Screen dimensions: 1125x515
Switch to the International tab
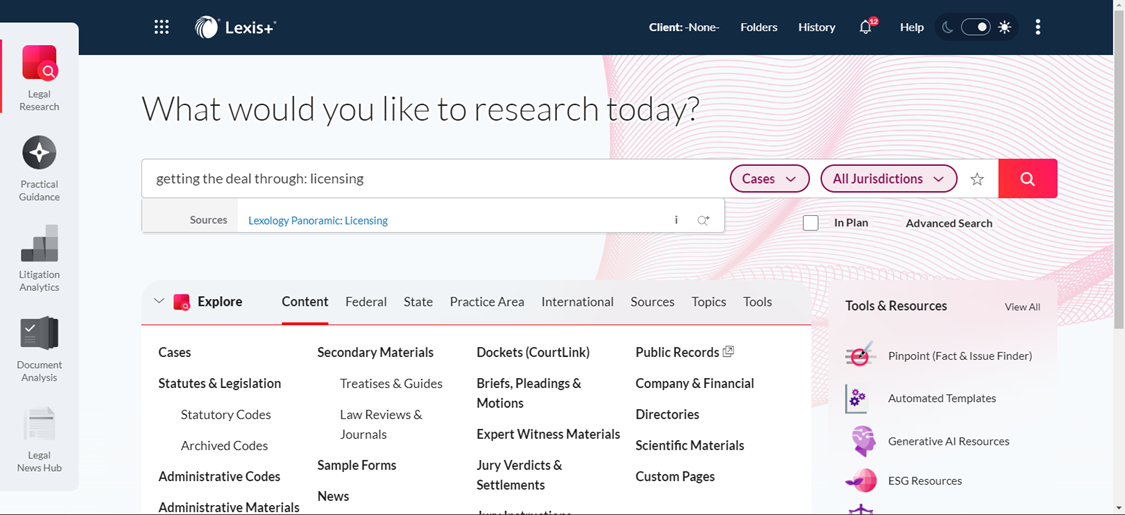(578, 302)
